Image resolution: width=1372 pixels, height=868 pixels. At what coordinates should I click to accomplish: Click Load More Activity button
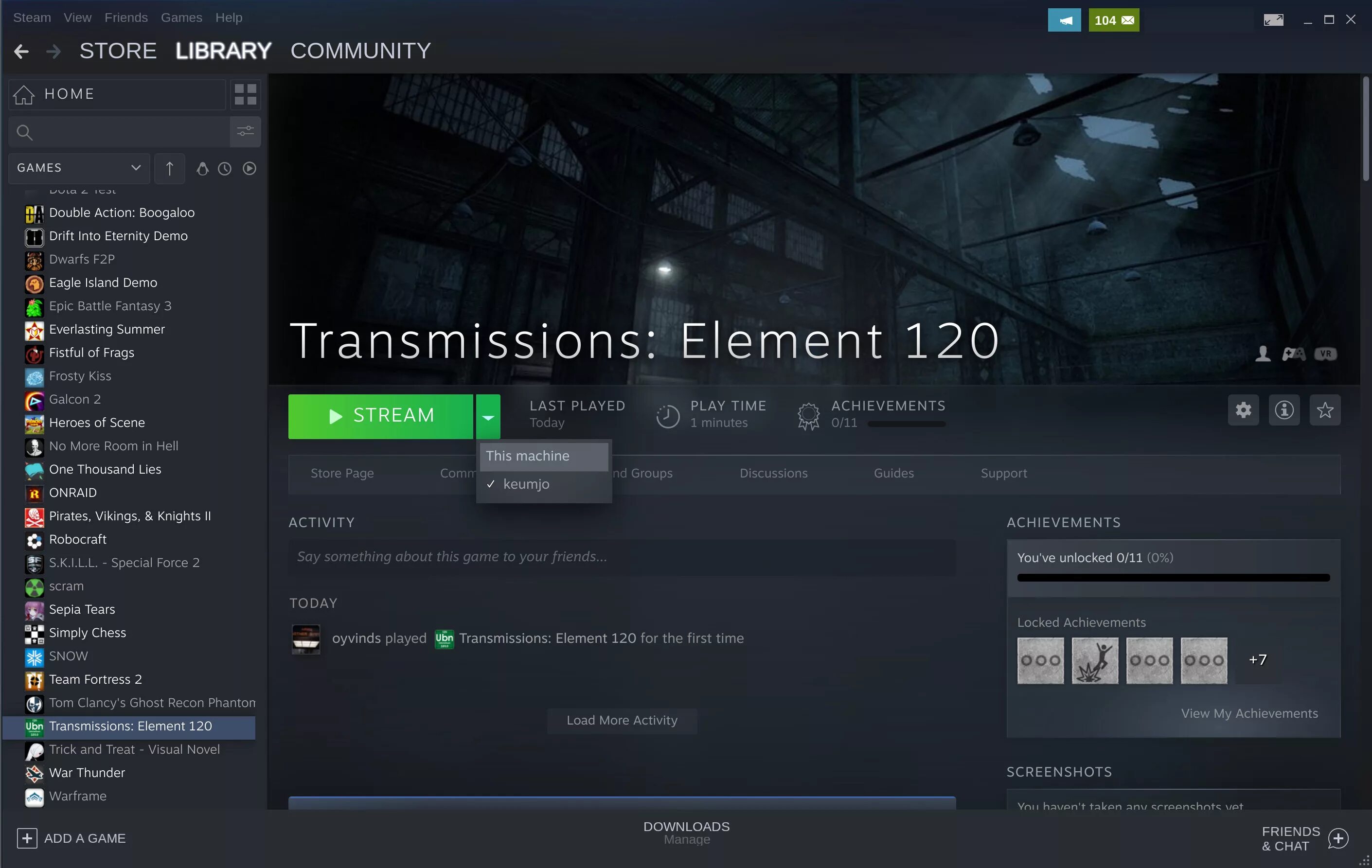[622, 721]
